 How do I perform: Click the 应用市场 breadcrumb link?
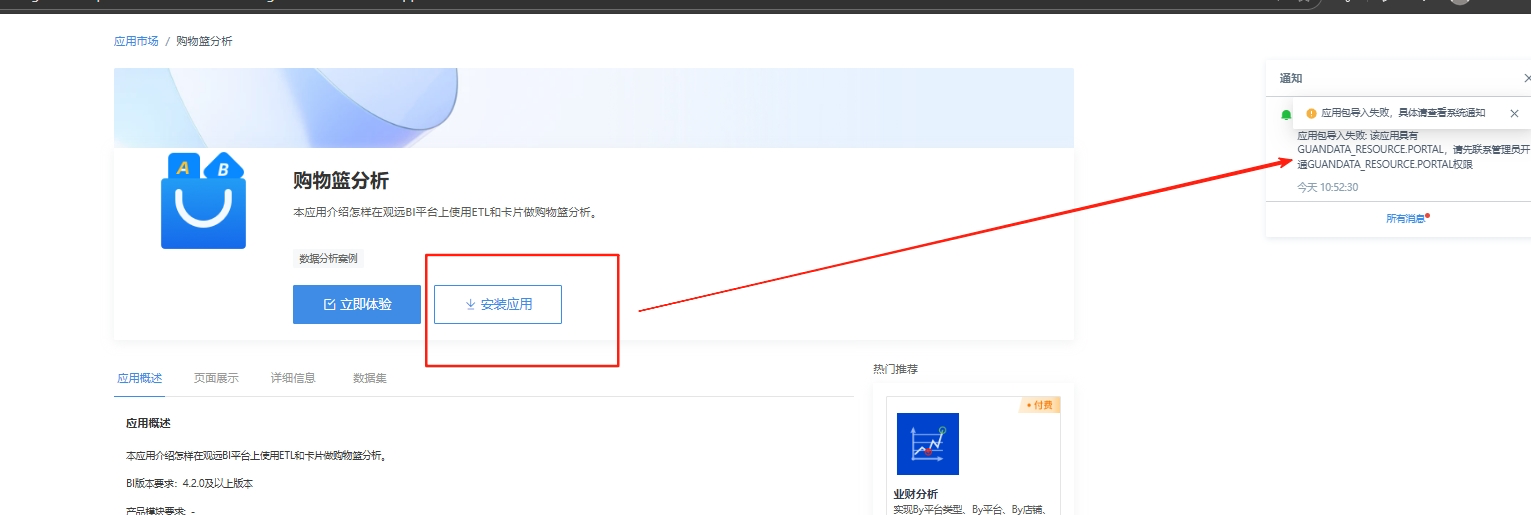(x=136, y=41)
